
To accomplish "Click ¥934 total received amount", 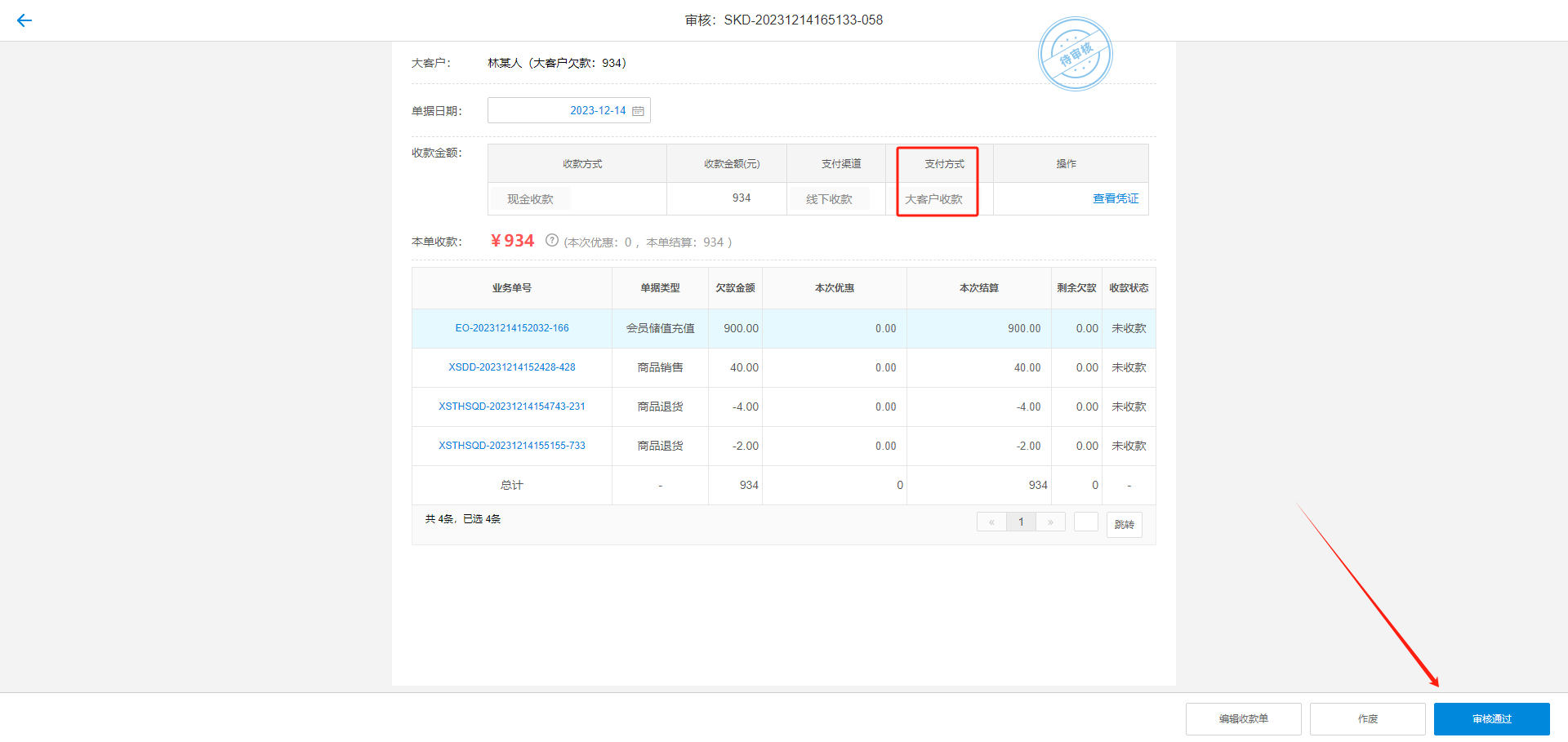I will tap(512, 241).
